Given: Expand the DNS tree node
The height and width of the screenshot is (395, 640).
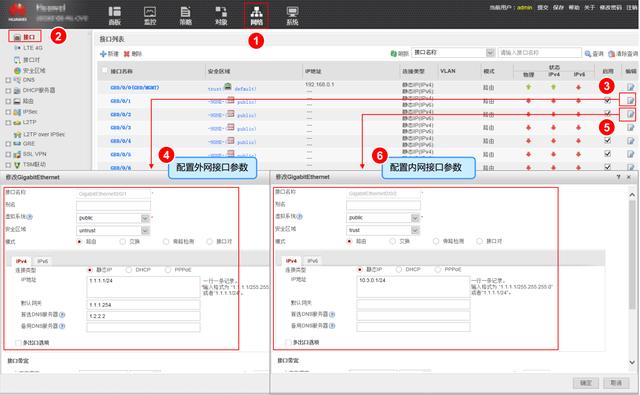Looking at the screenshot, I should 8,80.
